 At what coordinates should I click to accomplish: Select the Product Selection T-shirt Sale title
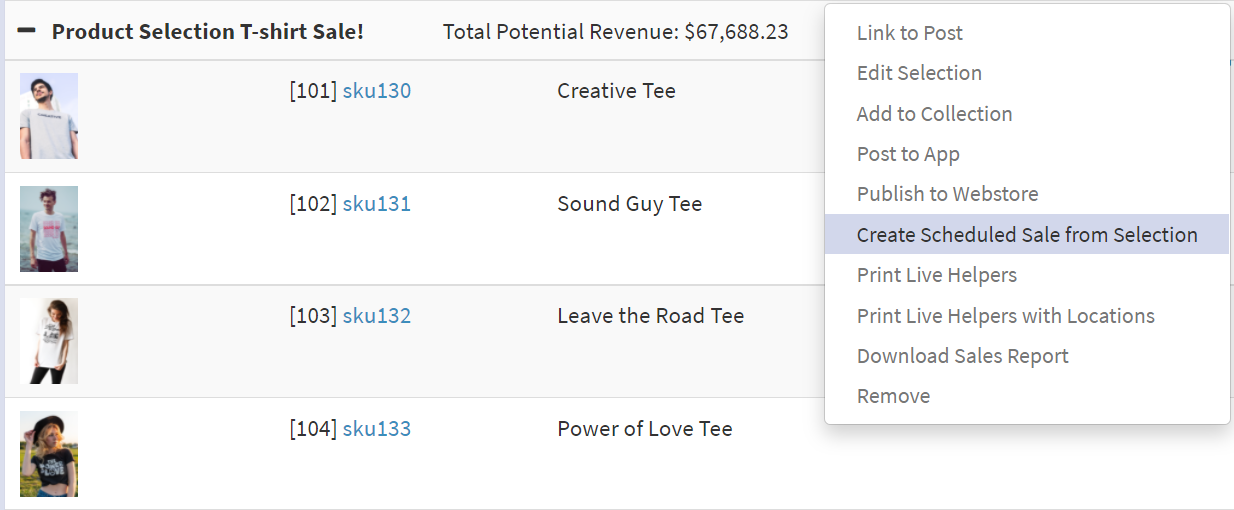tap(208, 32)
